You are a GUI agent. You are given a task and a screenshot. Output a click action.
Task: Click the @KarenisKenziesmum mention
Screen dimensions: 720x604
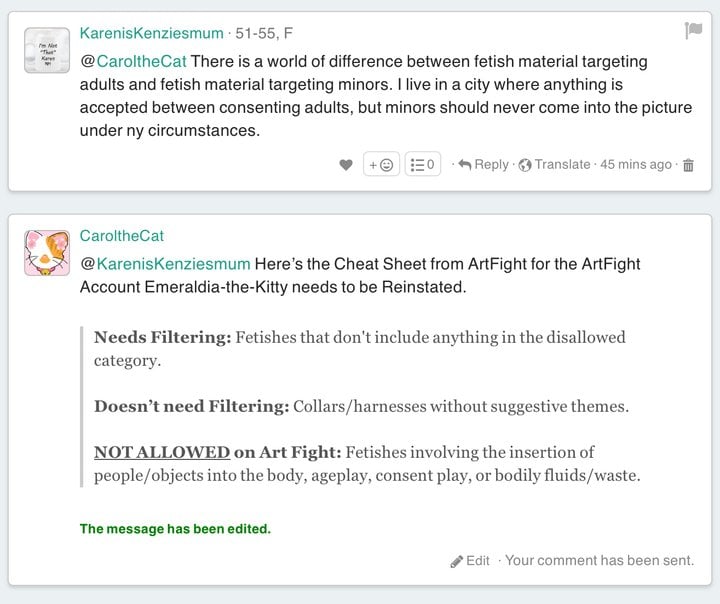(165, 264)
